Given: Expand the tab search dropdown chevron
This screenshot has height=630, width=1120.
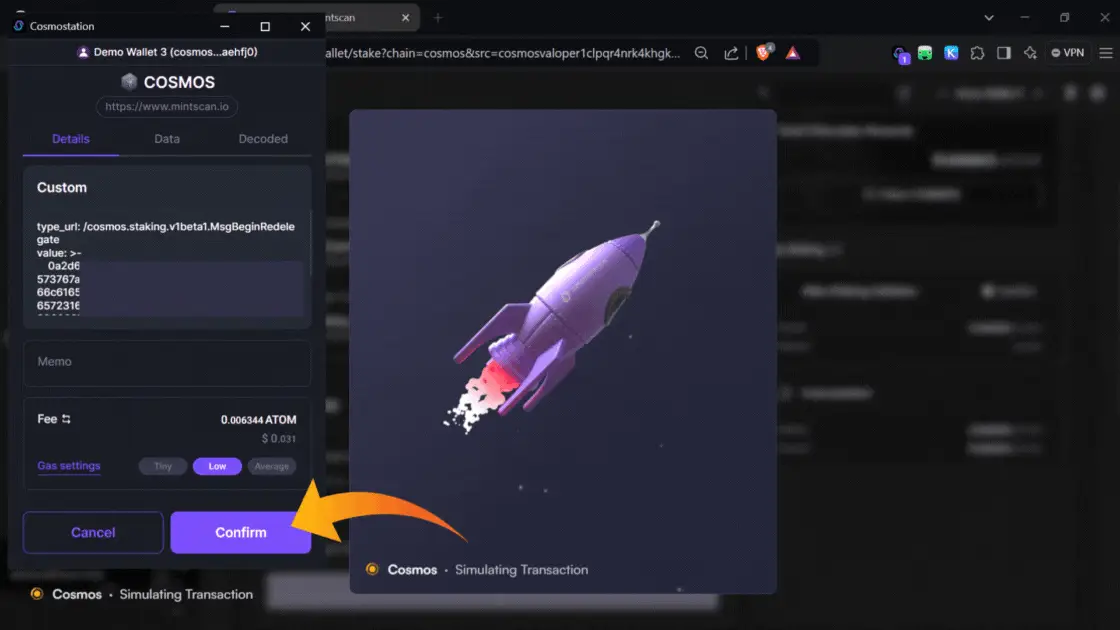Looking at the screenshot, I should point(989,17).
